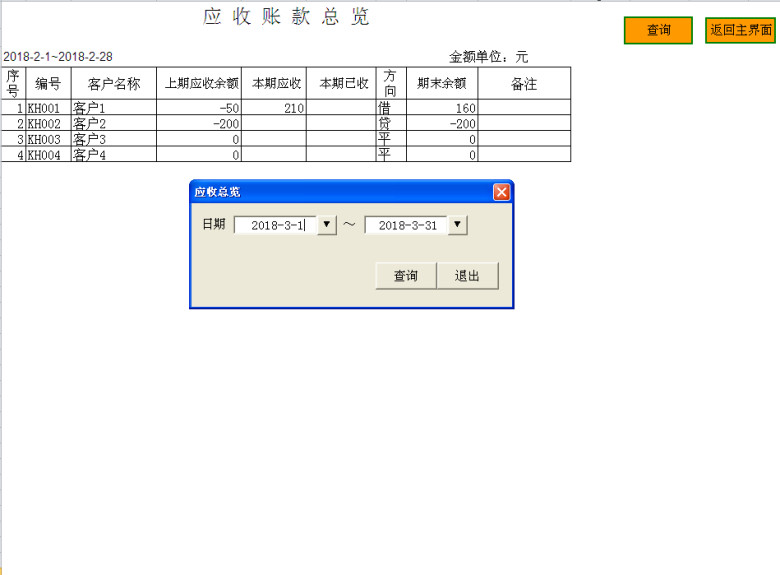Click the 备注 column header
Viewport: 780px width, 575px height.
524,84
